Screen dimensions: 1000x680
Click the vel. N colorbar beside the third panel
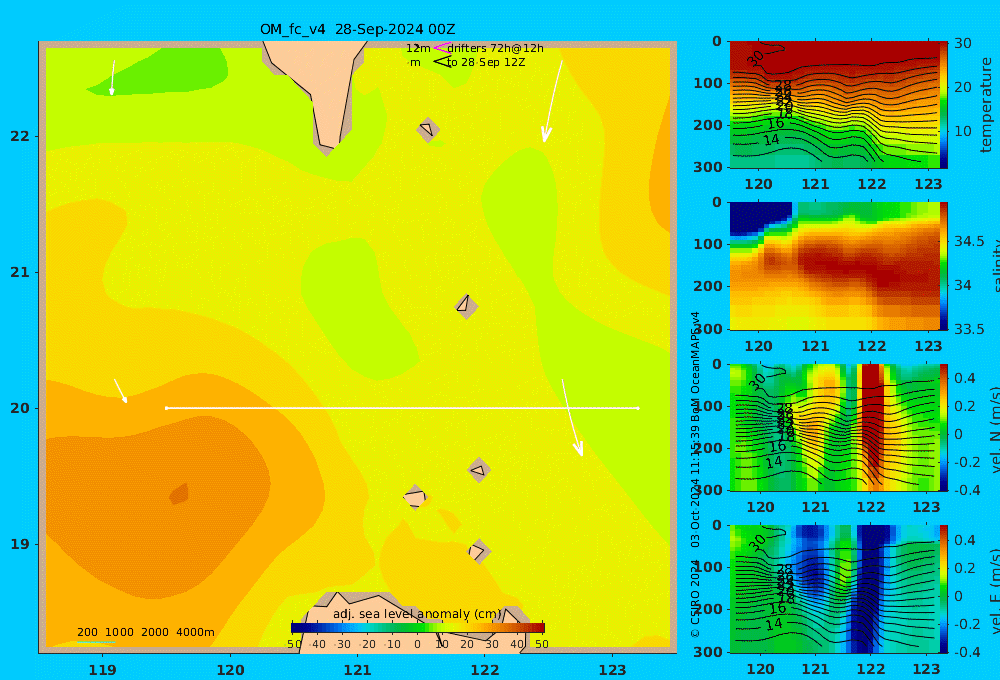(x=944, y=427)
